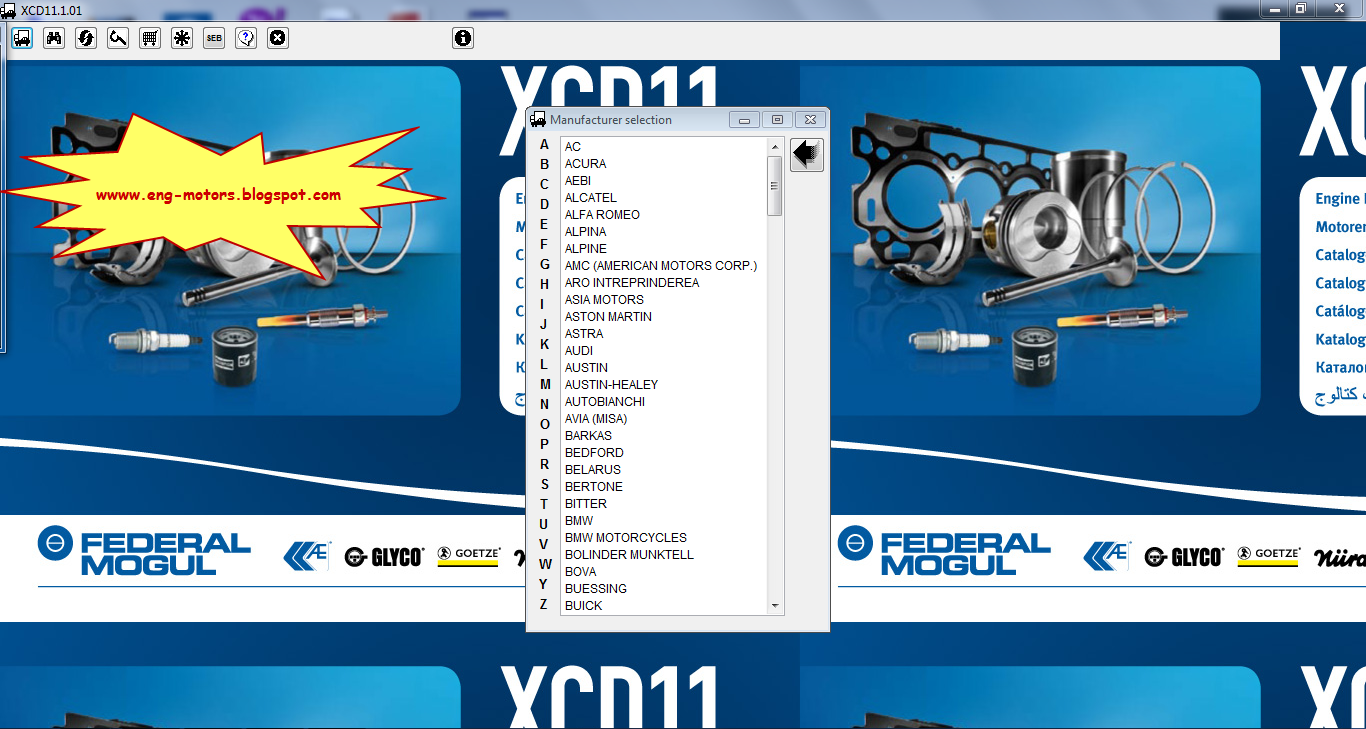
Task: Select the snowflake icon on the toolbar
Action: 181,38
